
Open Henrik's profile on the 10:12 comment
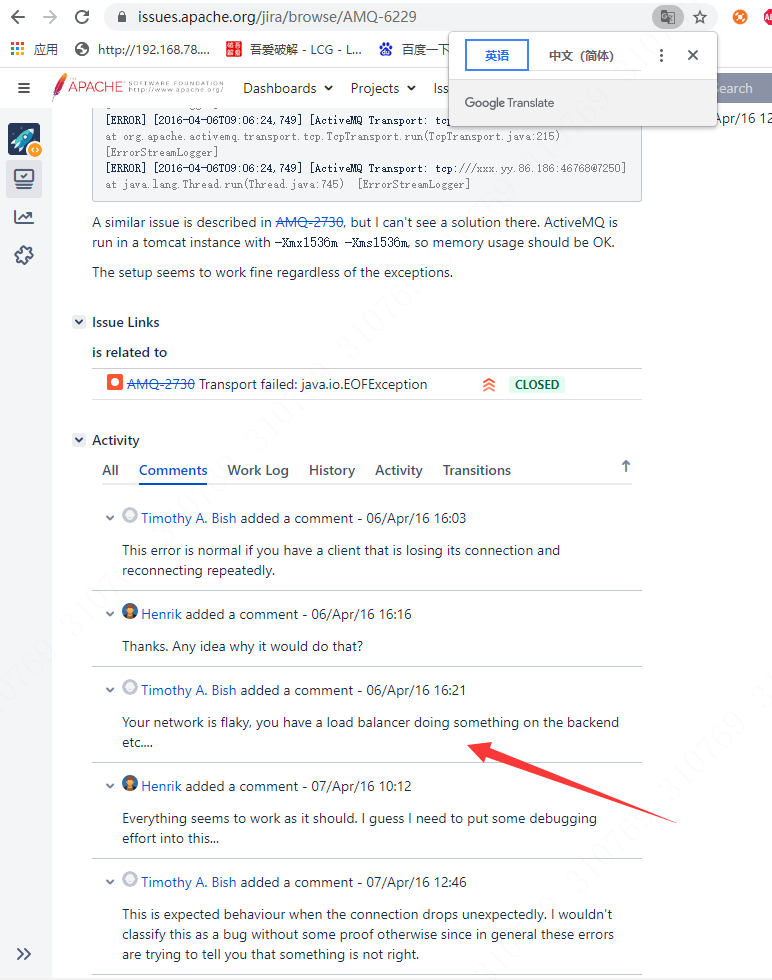point(161,786)
